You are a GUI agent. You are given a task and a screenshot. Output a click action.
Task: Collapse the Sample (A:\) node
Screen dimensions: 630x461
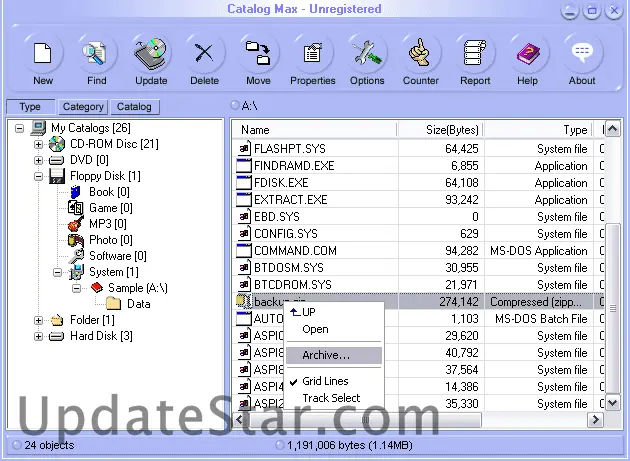[76, 288]
